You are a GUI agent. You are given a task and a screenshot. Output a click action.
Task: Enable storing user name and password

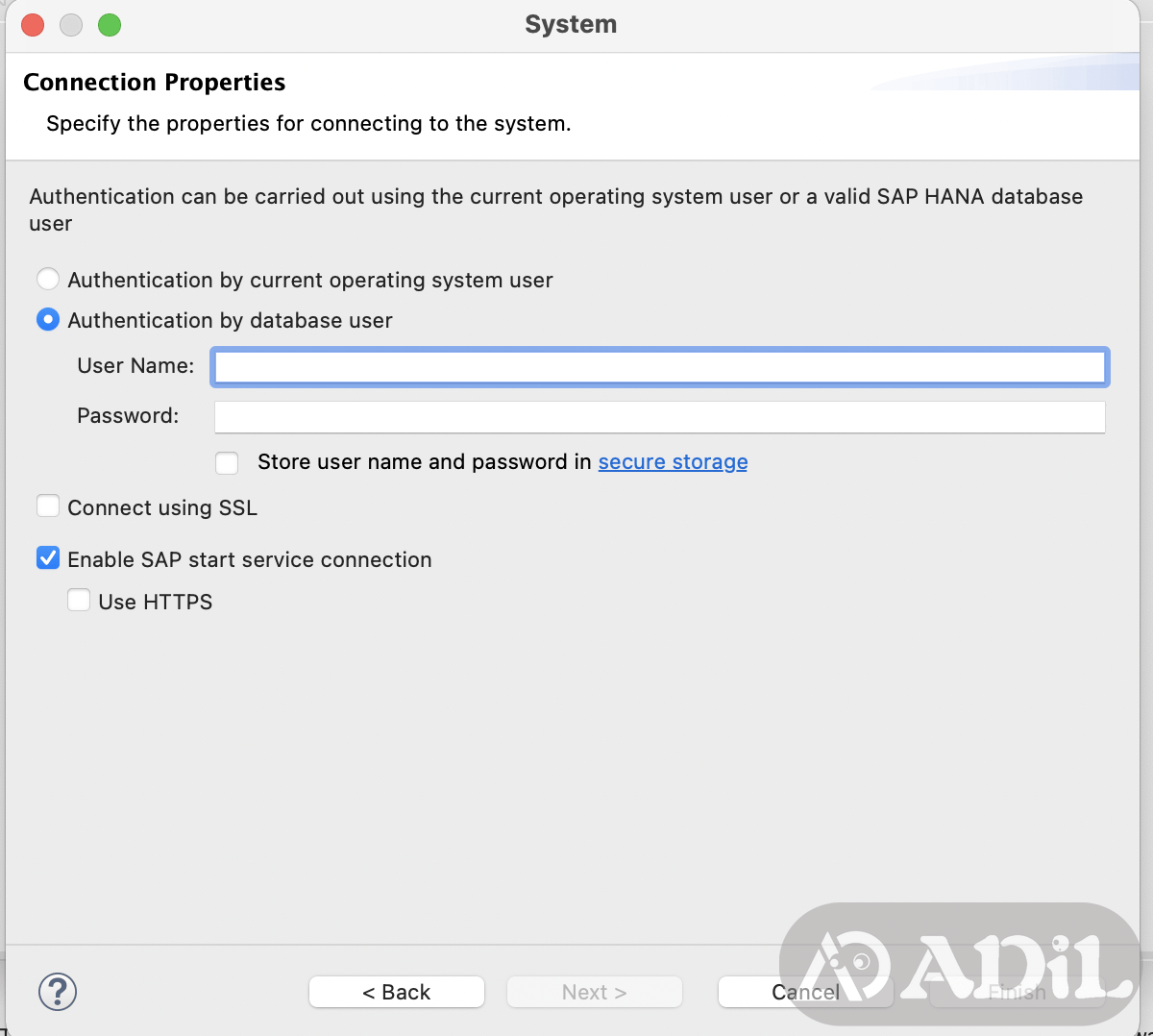[227, 462]
